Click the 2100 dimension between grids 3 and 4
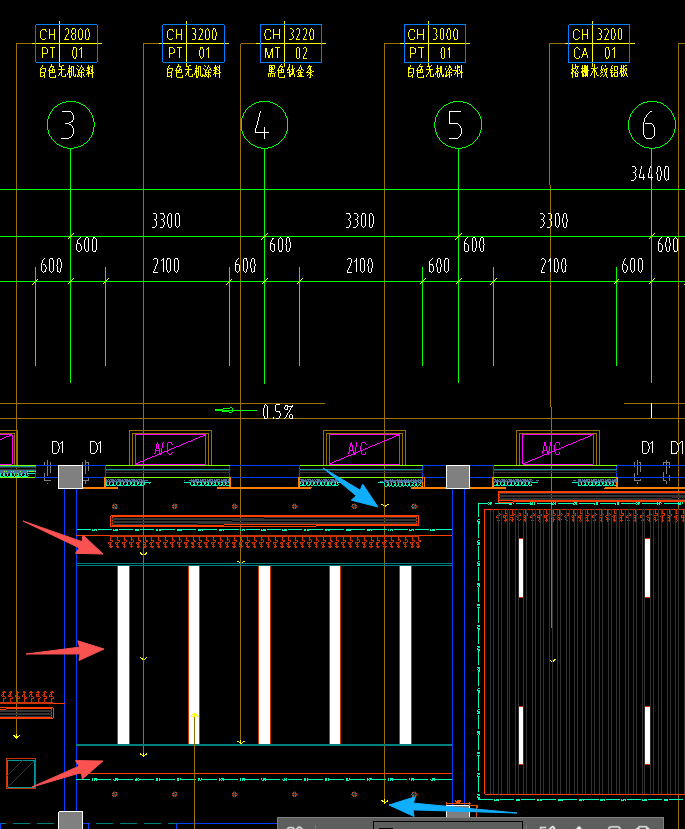The image size is (685, 829). (x=166, y=265)
